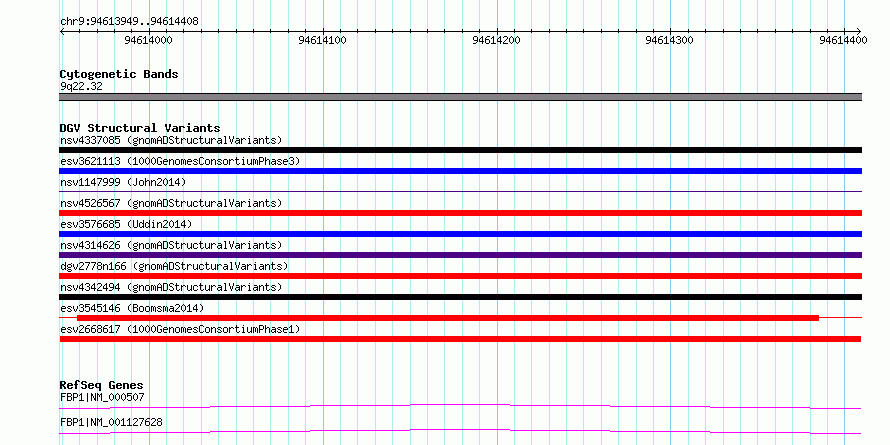Click ruler tick label 94614100
The image size is (890, 445).
pyautogui.click(x=322, y=41)
